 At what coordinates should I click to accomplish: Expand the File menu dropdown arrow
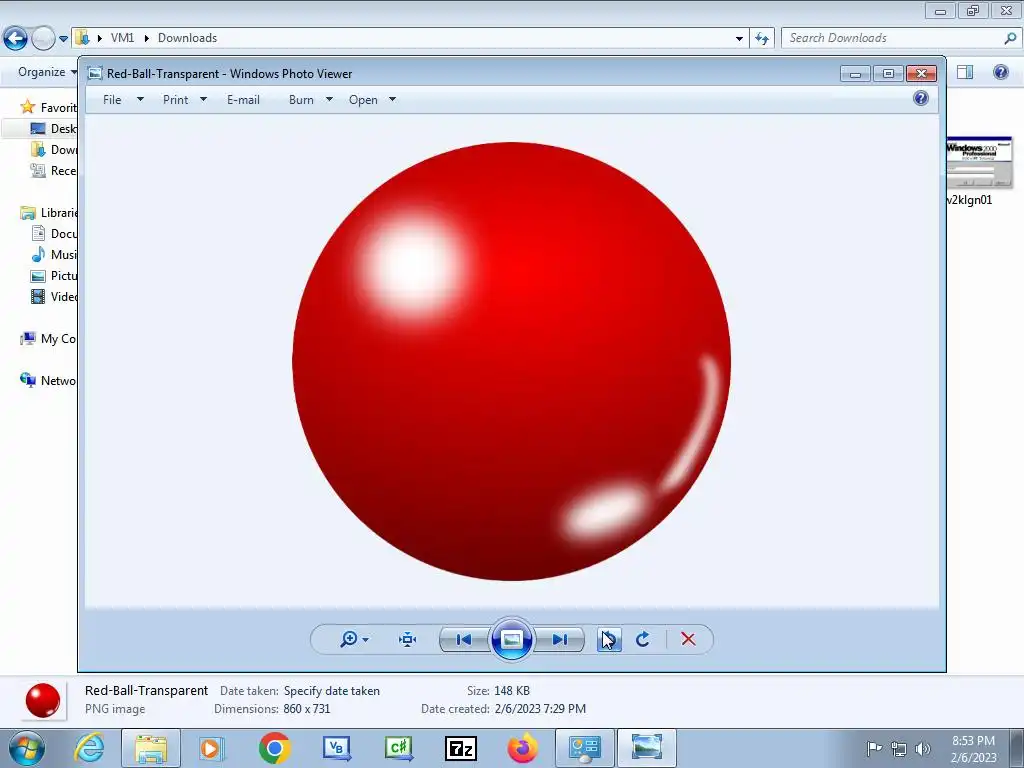[140, 100]
